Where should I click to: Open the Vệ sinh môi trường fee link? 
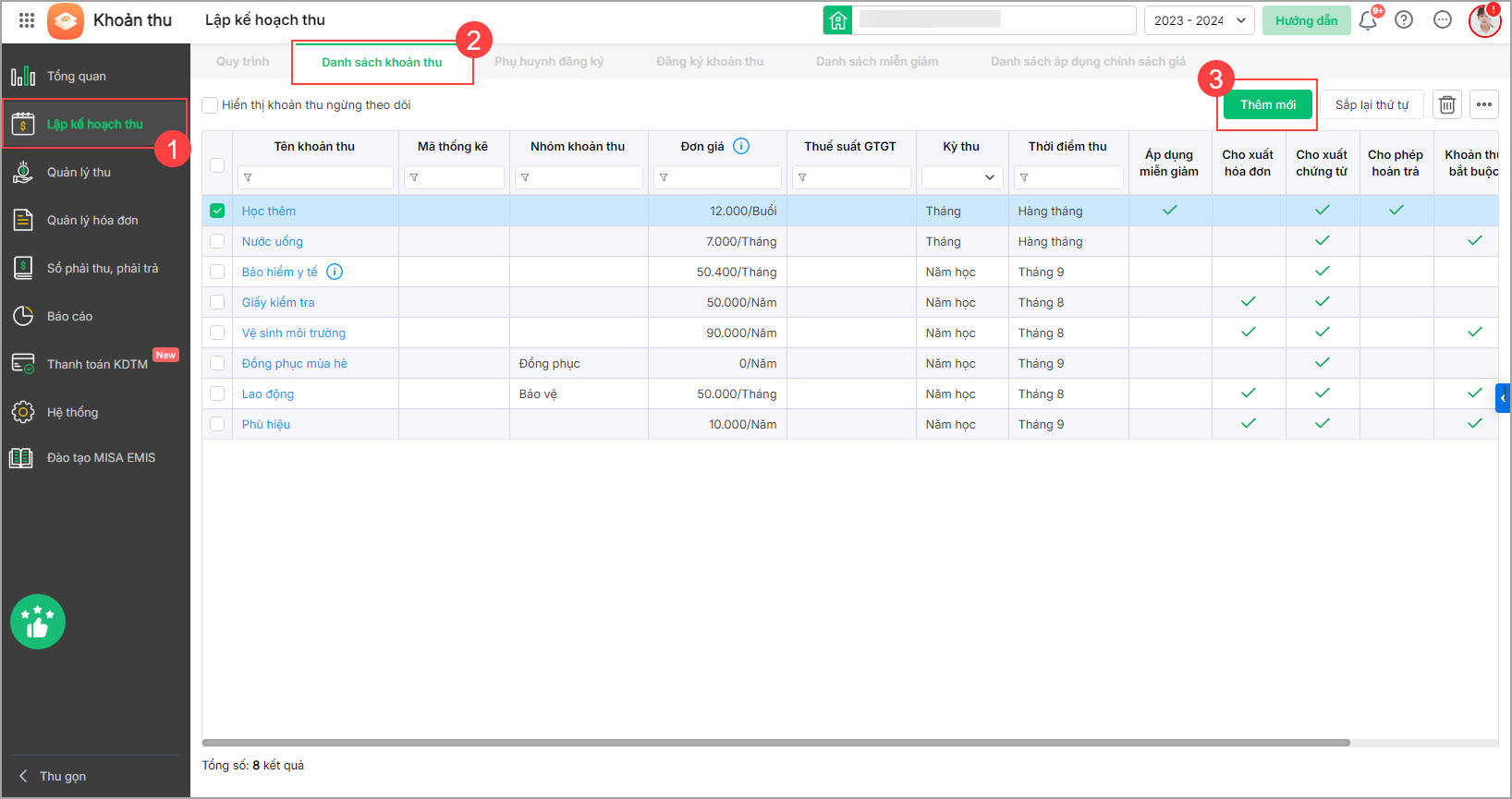point(294,333)
